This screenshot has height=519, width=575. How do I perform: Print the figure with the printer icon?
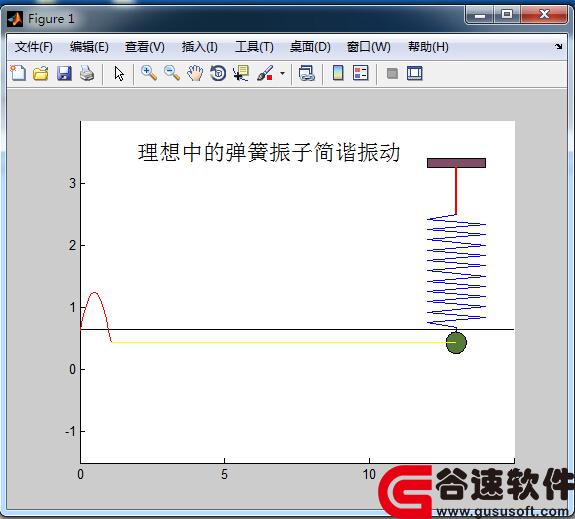coord(87,73)
